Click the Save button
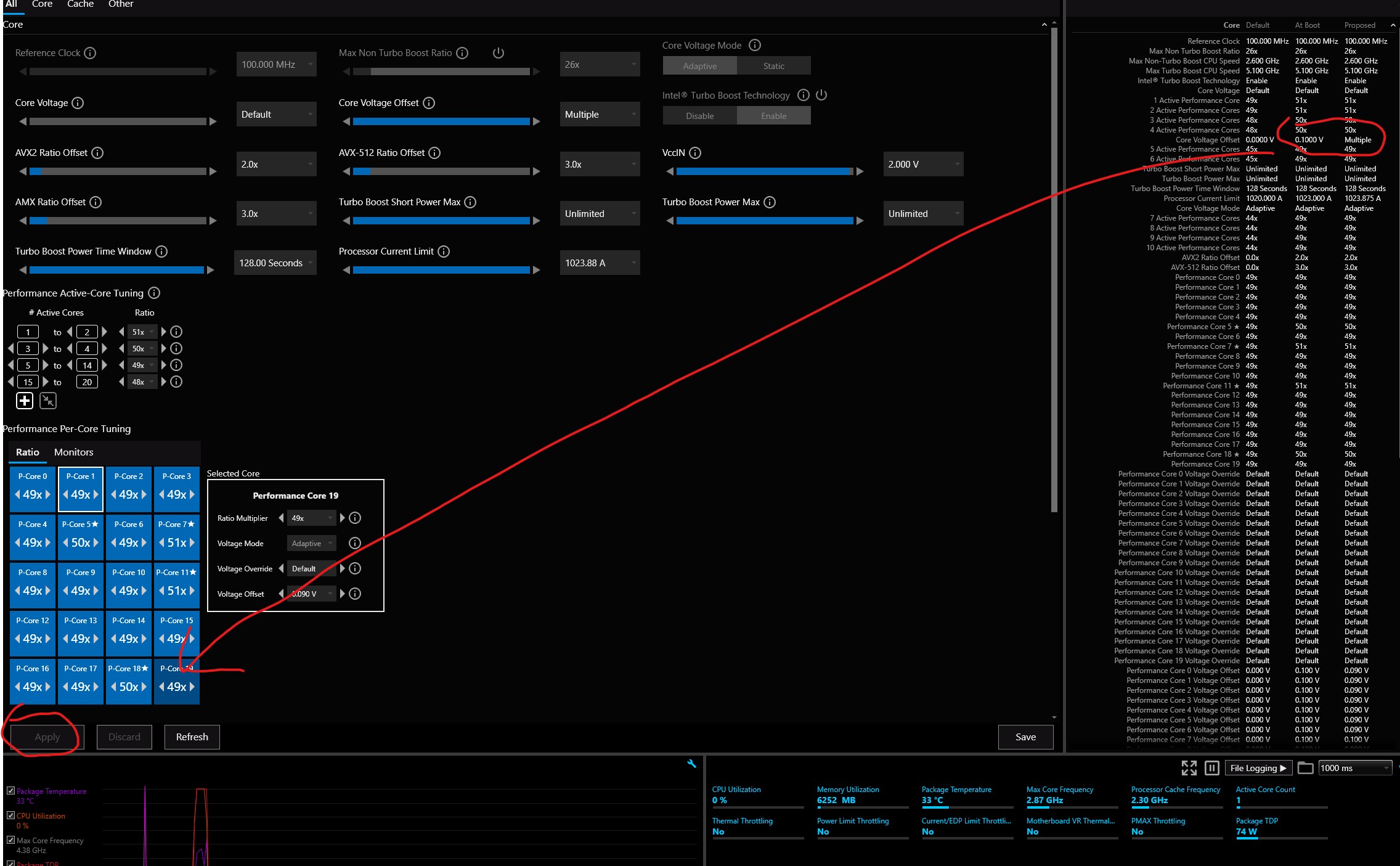 [1025, 737]
